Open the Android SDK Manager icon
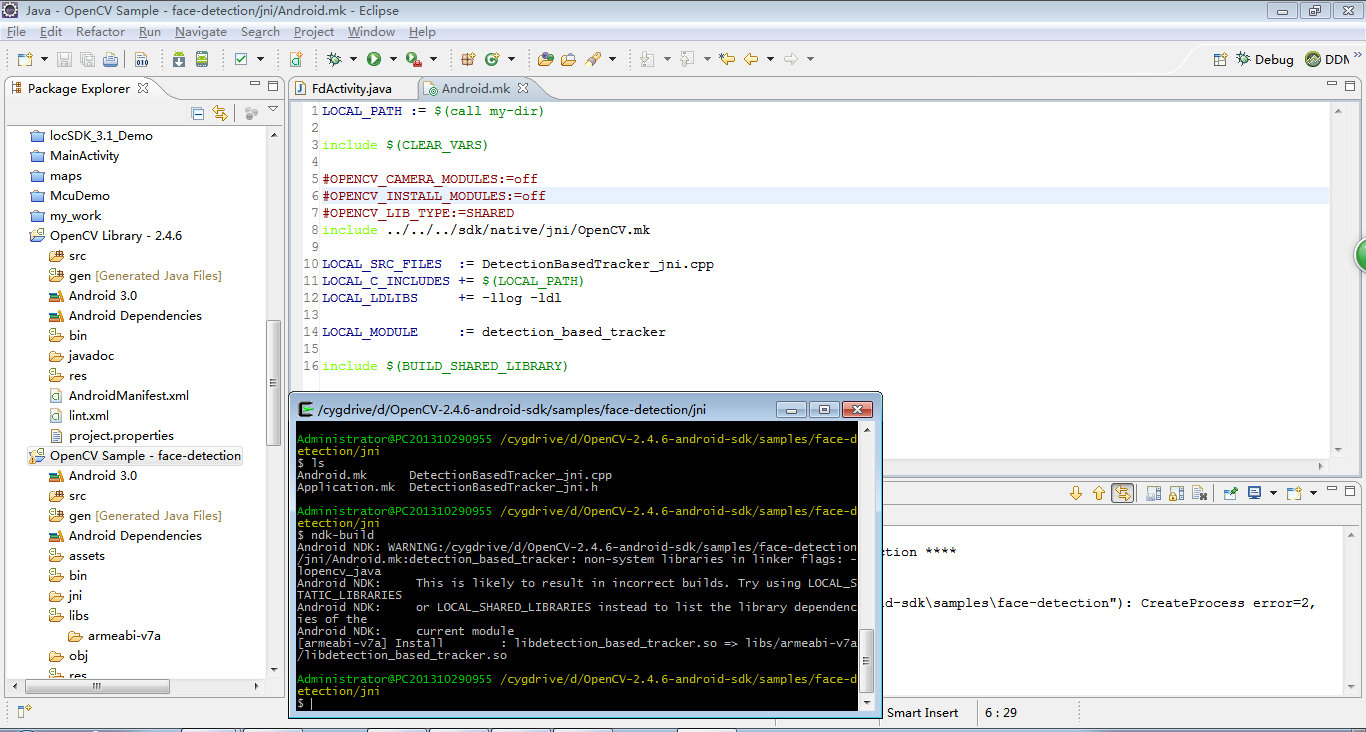 pos(178,59)
